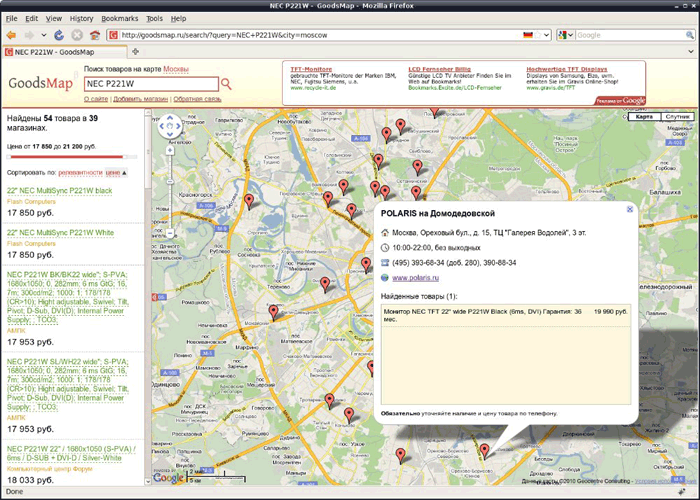Click the map pan navigation control

coord(170,126)
